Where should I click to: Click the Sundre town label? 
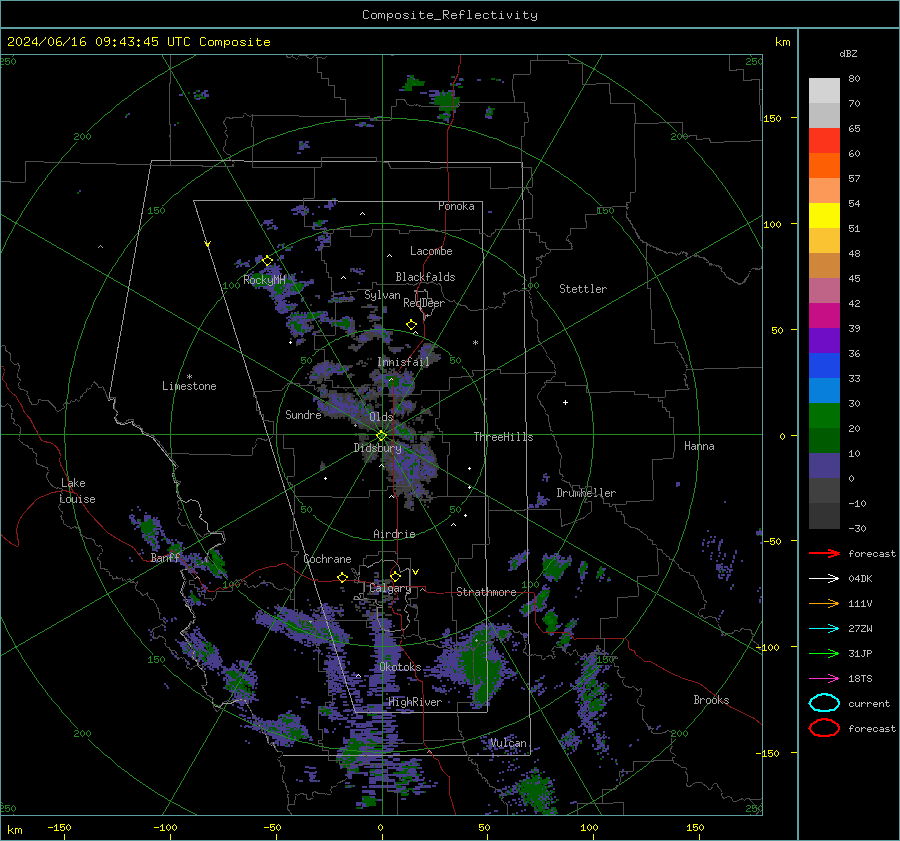(x=303, y=414)
